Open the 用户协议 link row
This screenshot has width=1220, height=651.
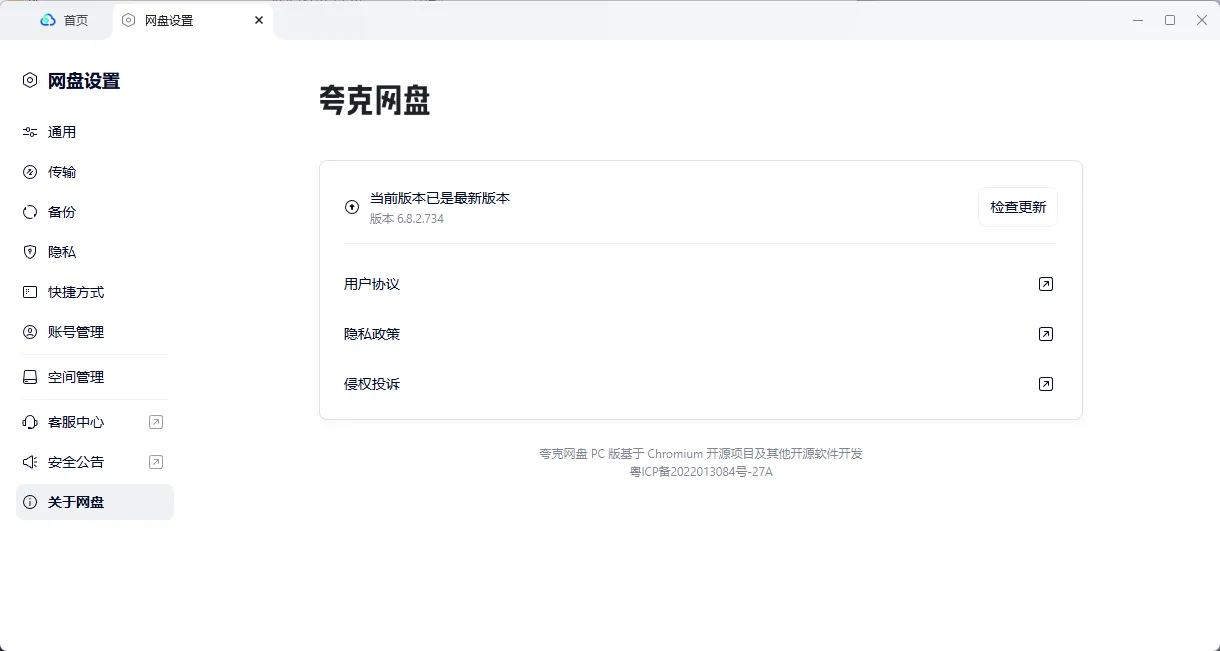(700, 284)
